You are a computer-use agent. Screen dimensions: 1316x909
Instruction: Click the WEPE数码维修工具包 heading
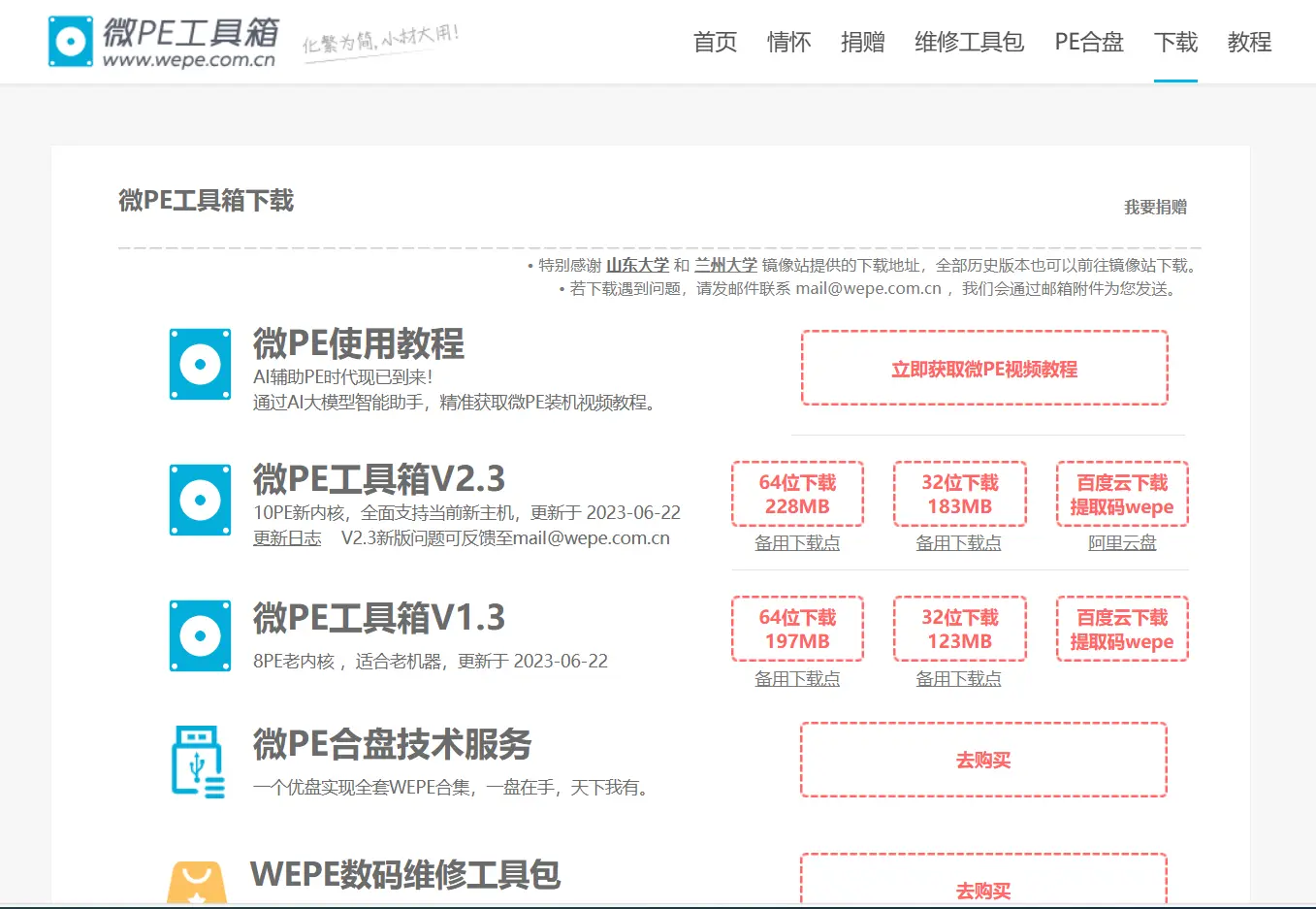pos(405,874)
